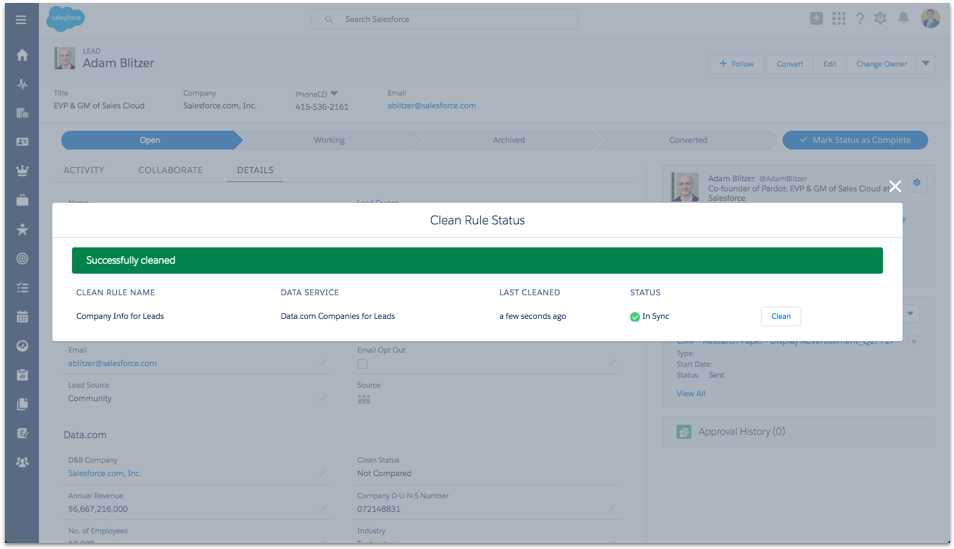
Task: Edit Company D-U-N-S Number pencil
Action: [612, 508]
